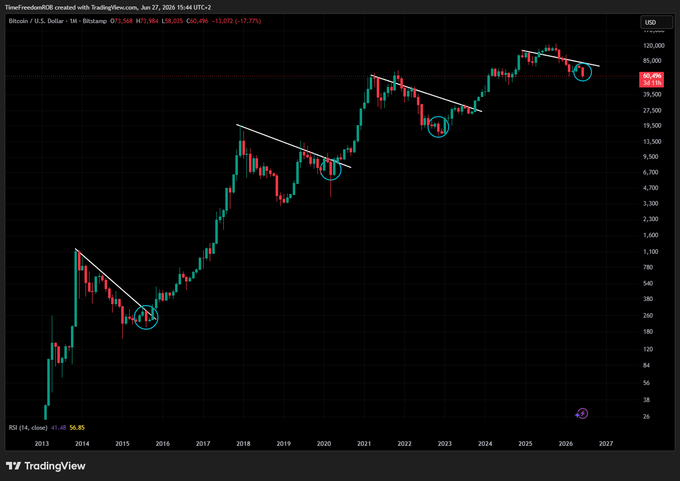Select the Bitcoin / U.S. Dollar symbol title
This screenshot has height=481, width=680.
(58, 21)
